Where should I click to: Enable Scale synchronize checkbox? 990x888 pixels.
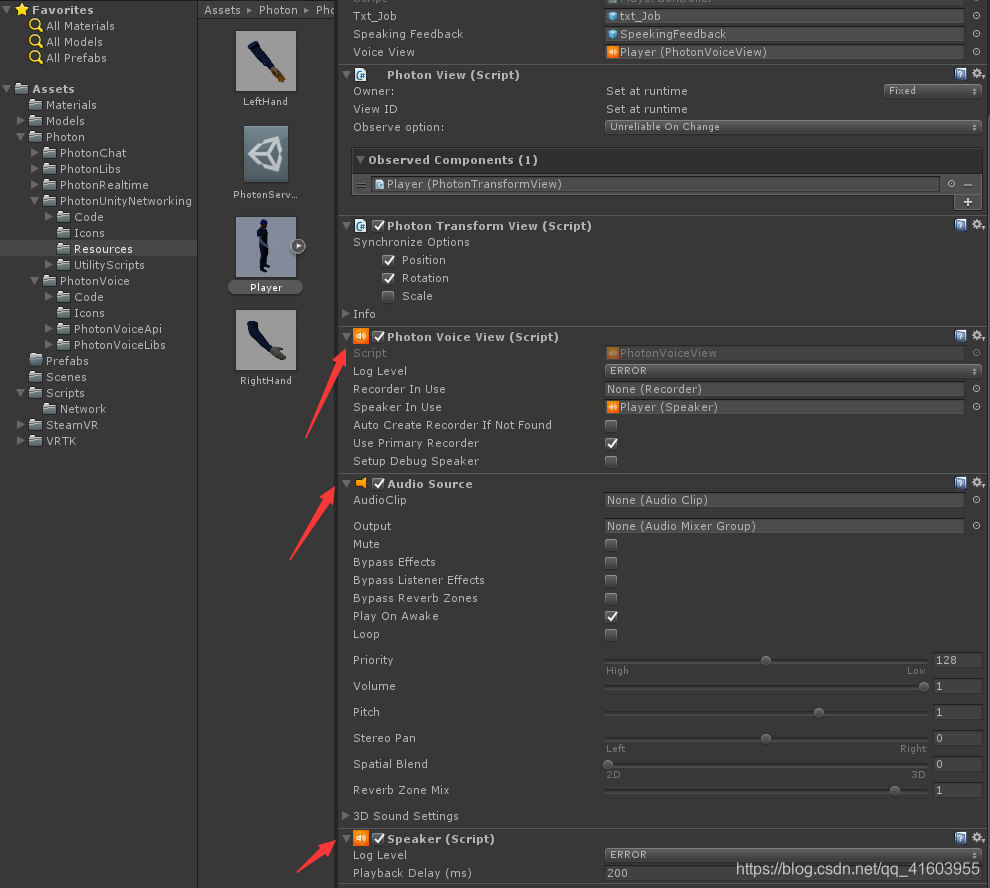[x=388, y=296]
